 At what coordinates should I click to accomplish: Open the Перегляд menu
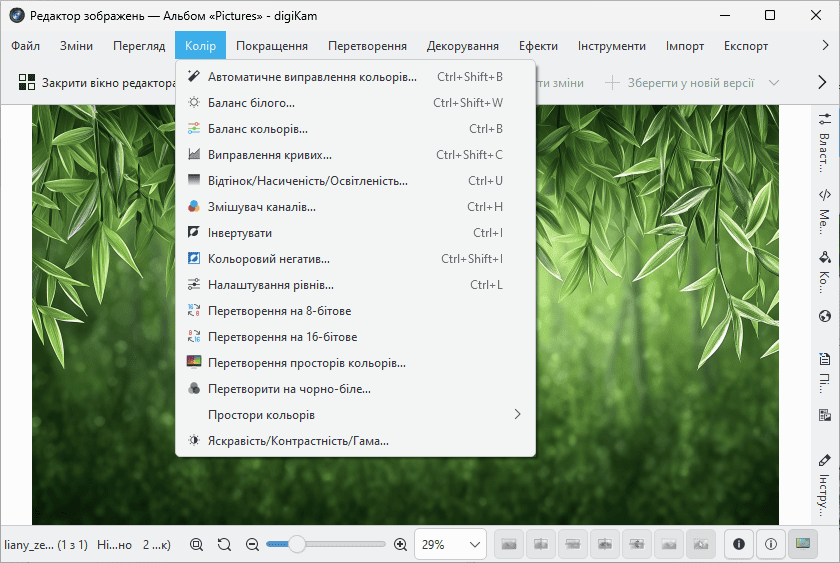pyautogui.click(x=139, y=46)
